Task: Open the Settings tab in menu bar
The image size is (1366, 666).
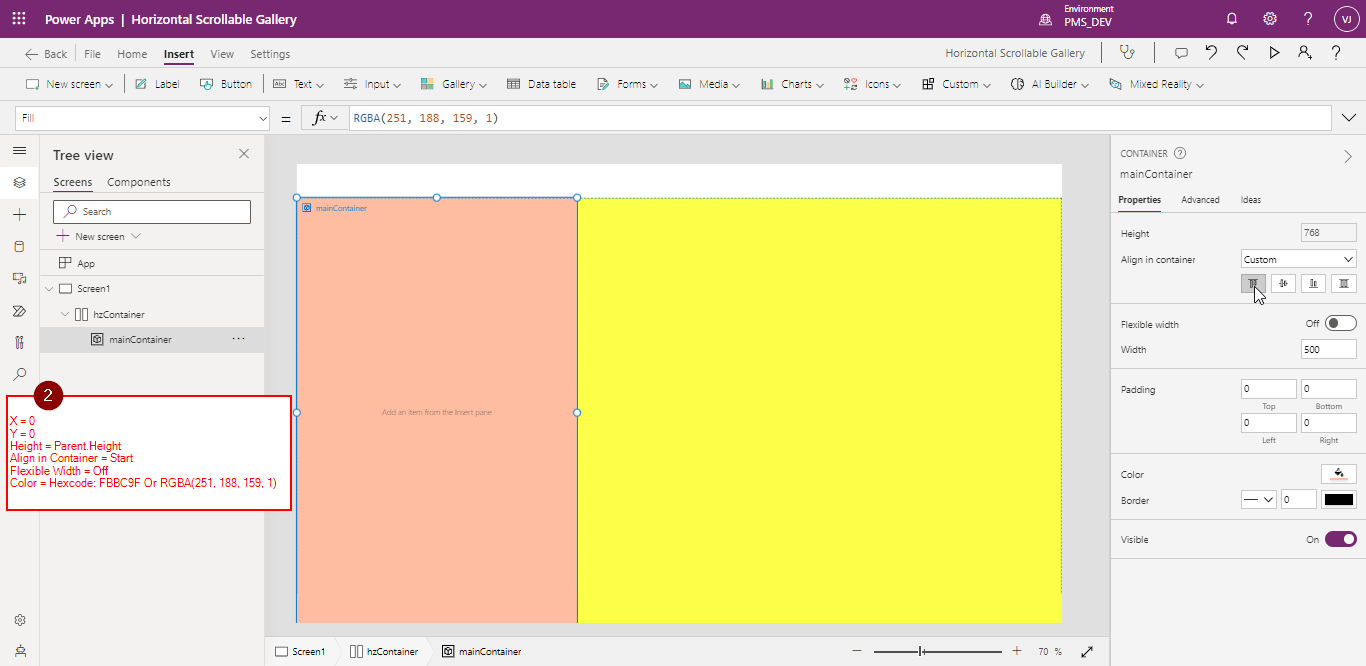Action: 270,54
